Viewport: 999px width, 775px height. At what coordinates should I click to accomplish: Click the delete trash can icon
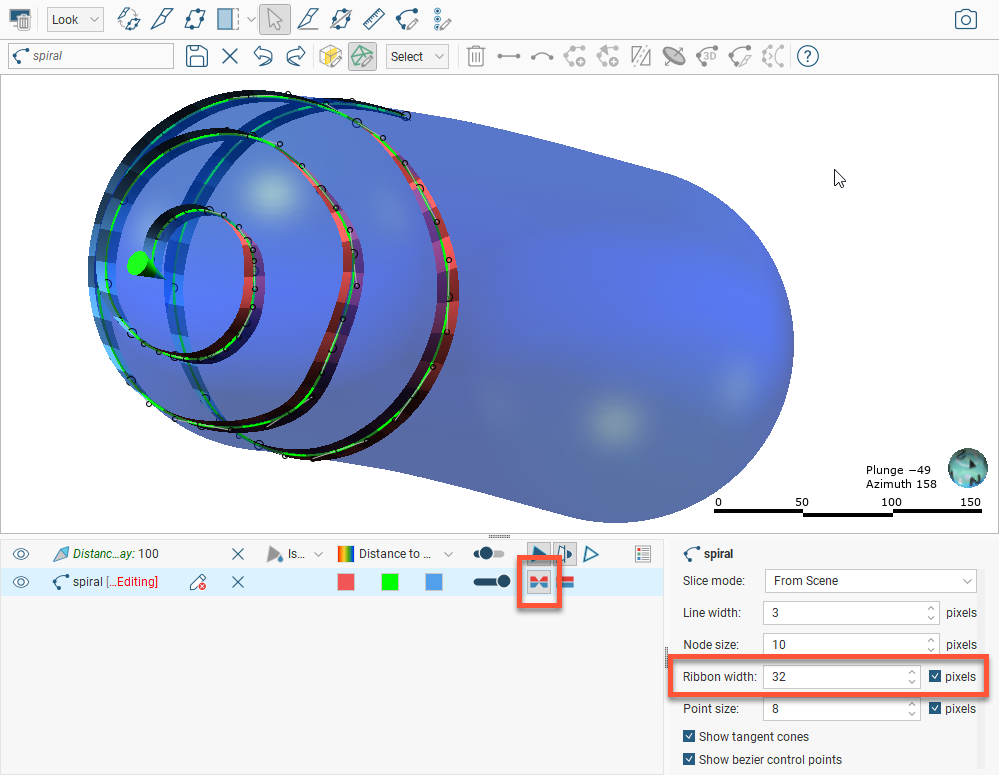click(476, 57)
